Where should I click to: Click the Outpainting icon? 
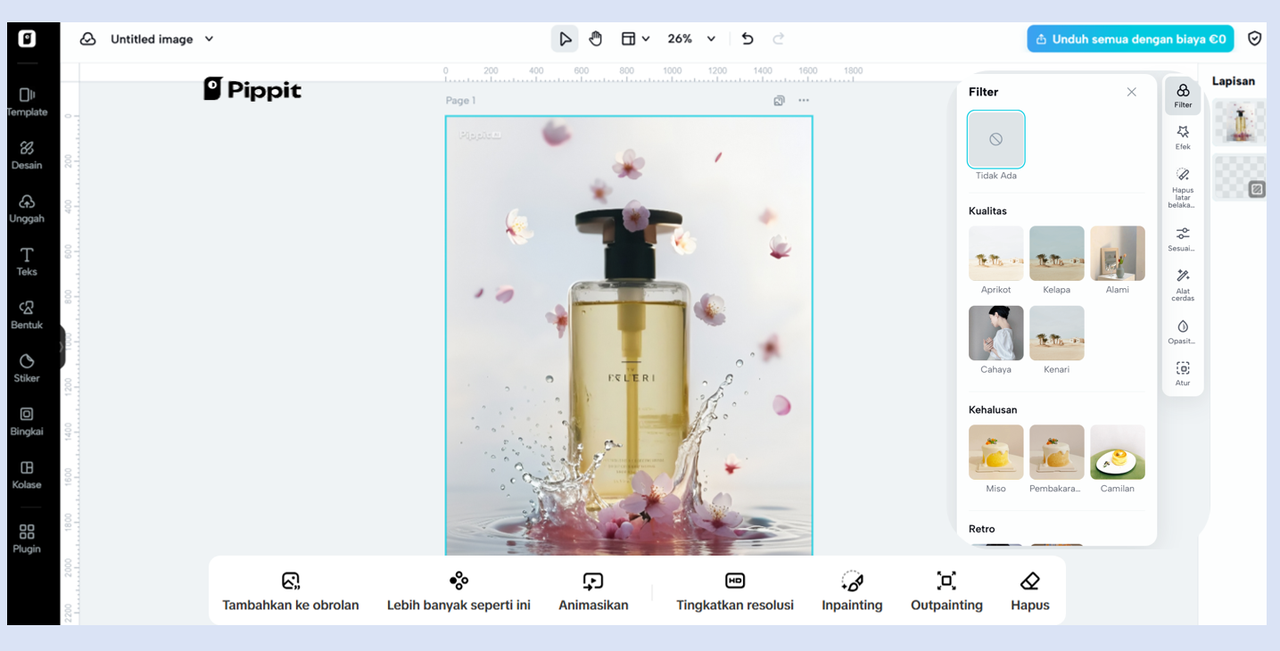tap(946, 582)
